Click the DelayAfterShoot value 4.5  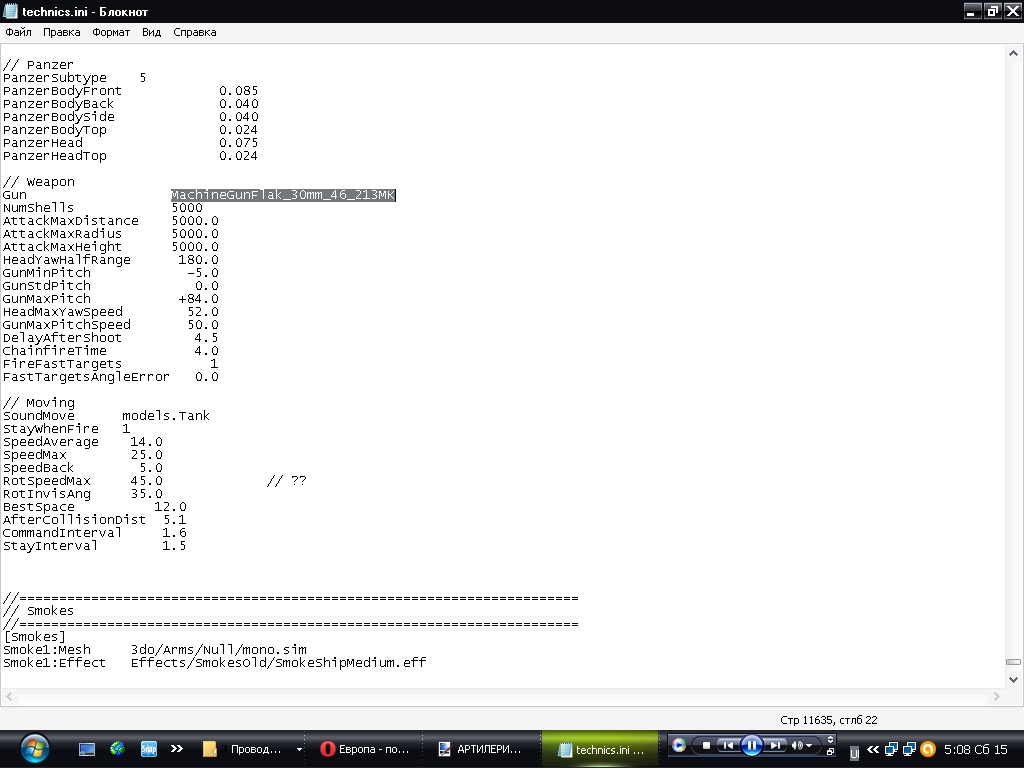tap(206, 338)
